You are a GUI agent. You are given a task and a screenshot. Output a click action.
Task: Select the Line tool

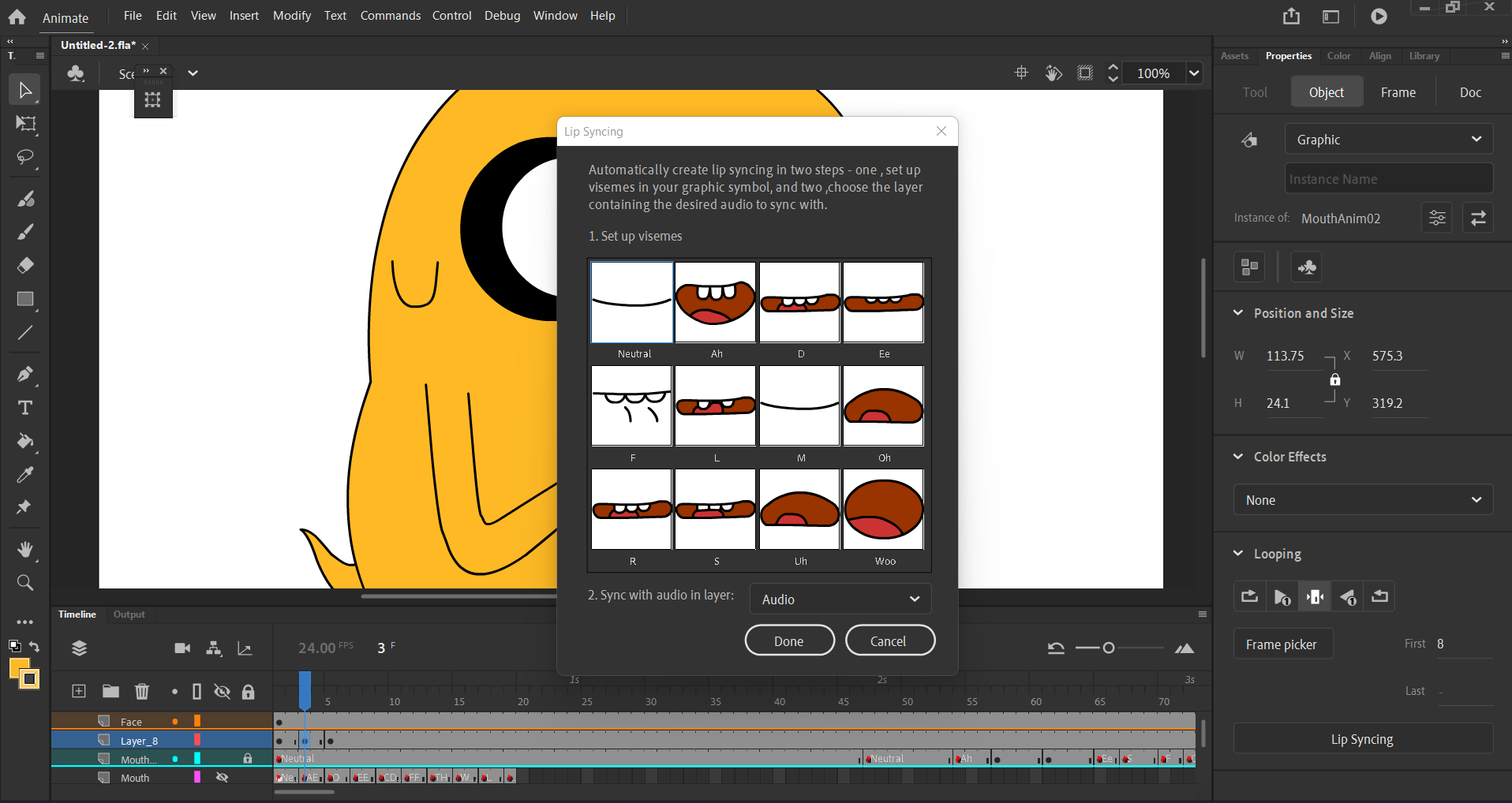click(25, 333)
